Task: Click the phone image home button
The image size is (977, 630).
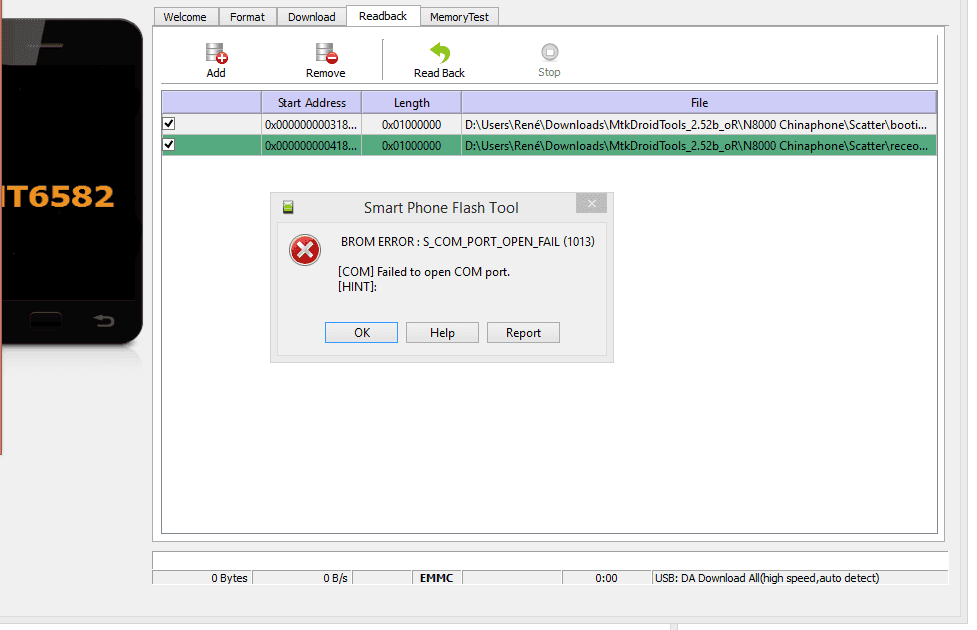Action: [45, 320]
